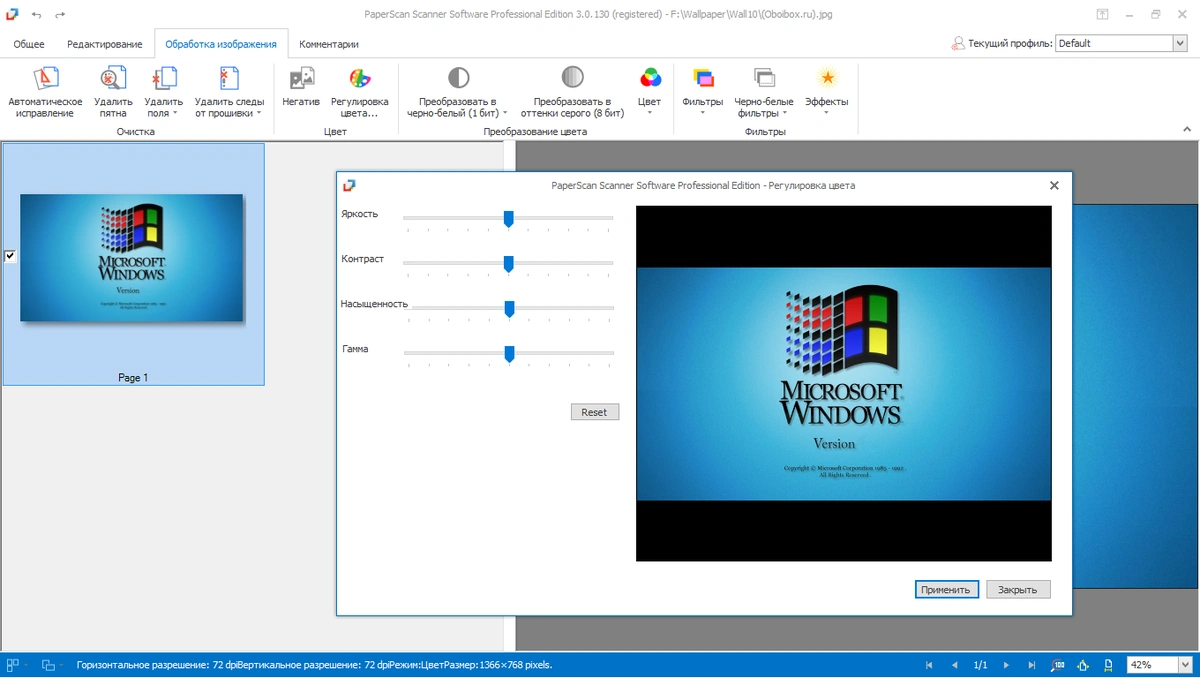This screenshot has width=1200, height=678.
Task: Click Применить button
Action: (946, 590)
